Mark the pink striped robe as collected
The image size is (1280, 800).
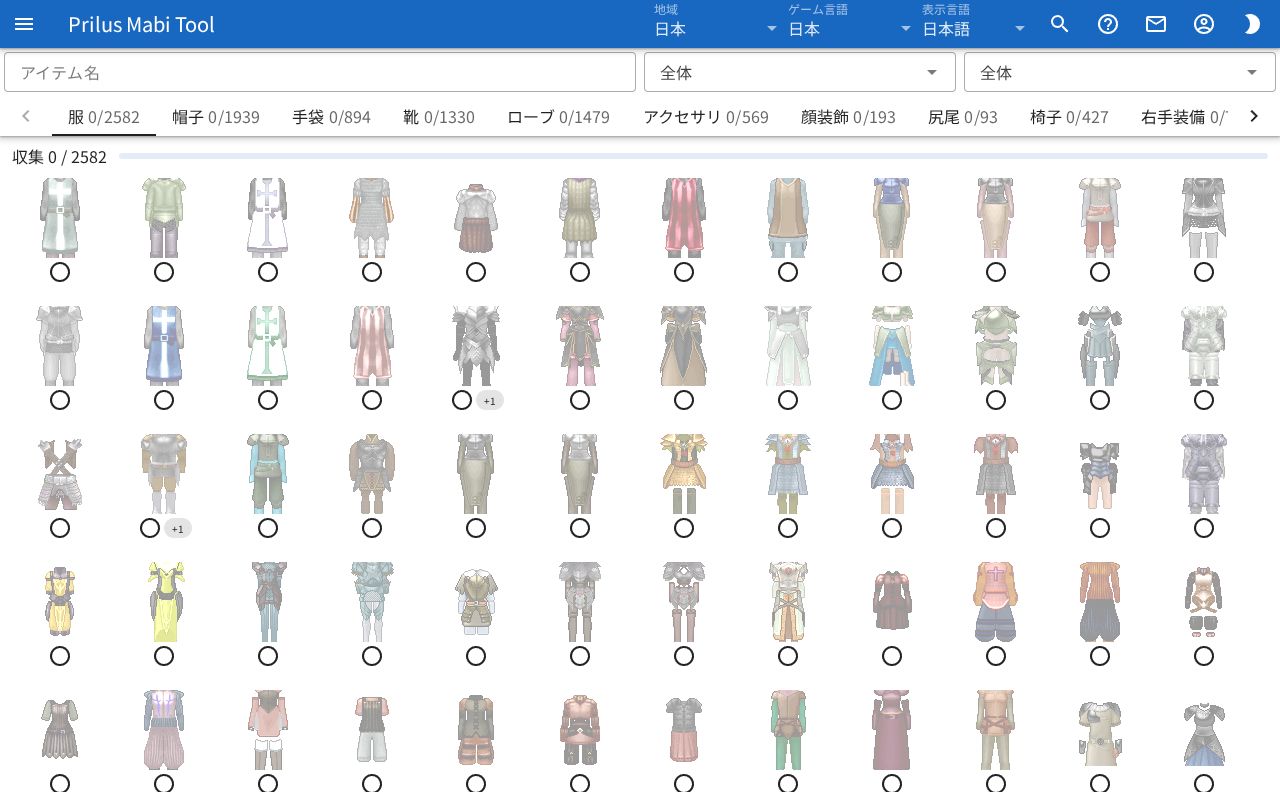372,400
